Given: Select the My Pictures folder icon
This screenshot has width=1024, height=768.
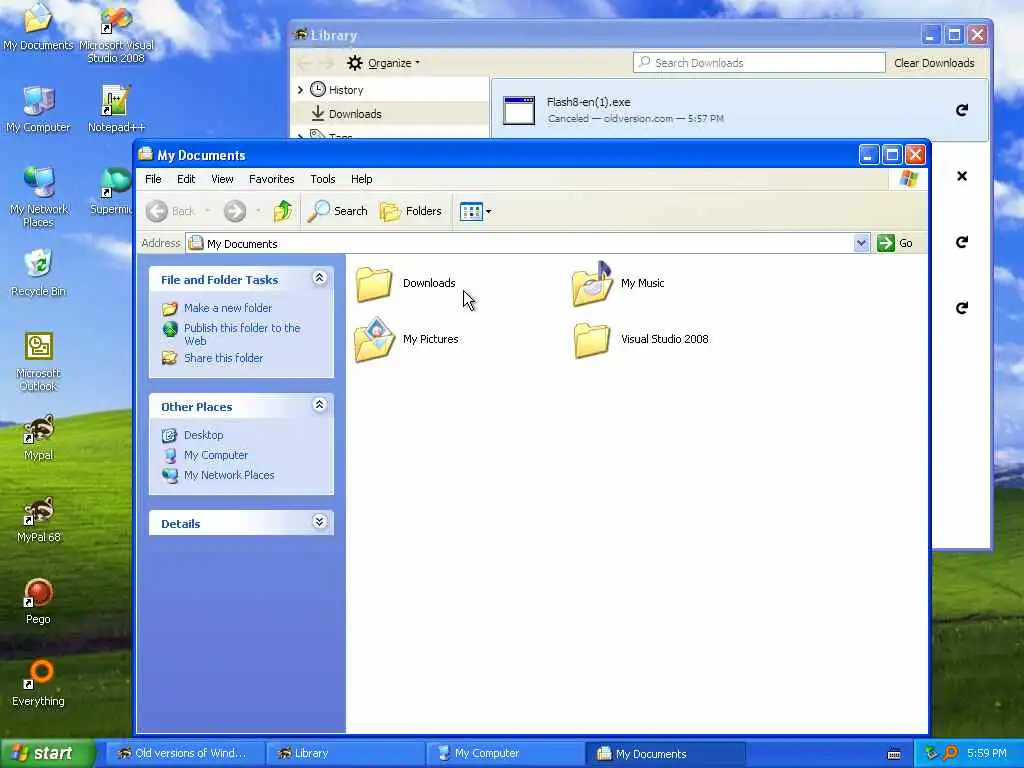Looking at the screenshot, I should [x=374, y=340].
